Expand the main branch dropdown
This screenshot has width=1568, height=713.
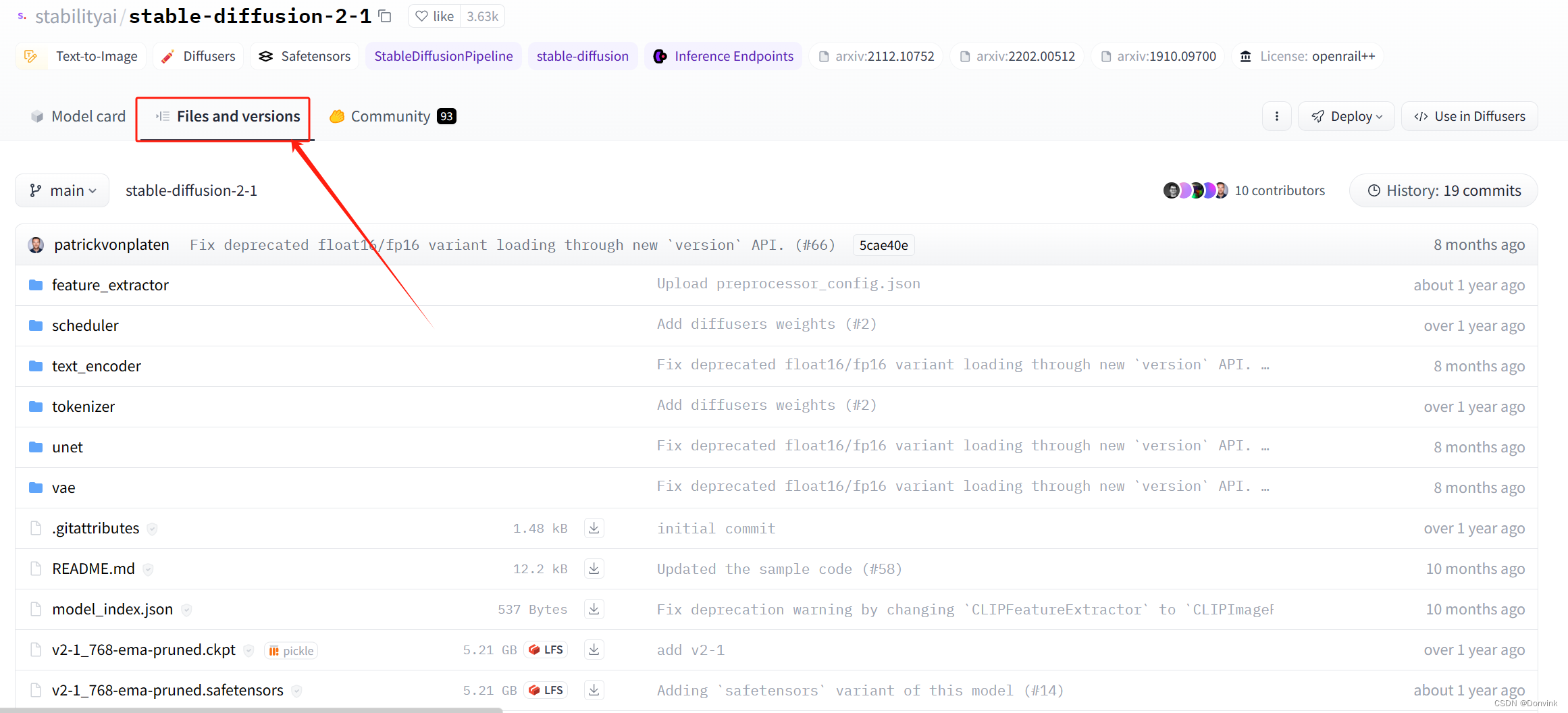tap(62, 191)
